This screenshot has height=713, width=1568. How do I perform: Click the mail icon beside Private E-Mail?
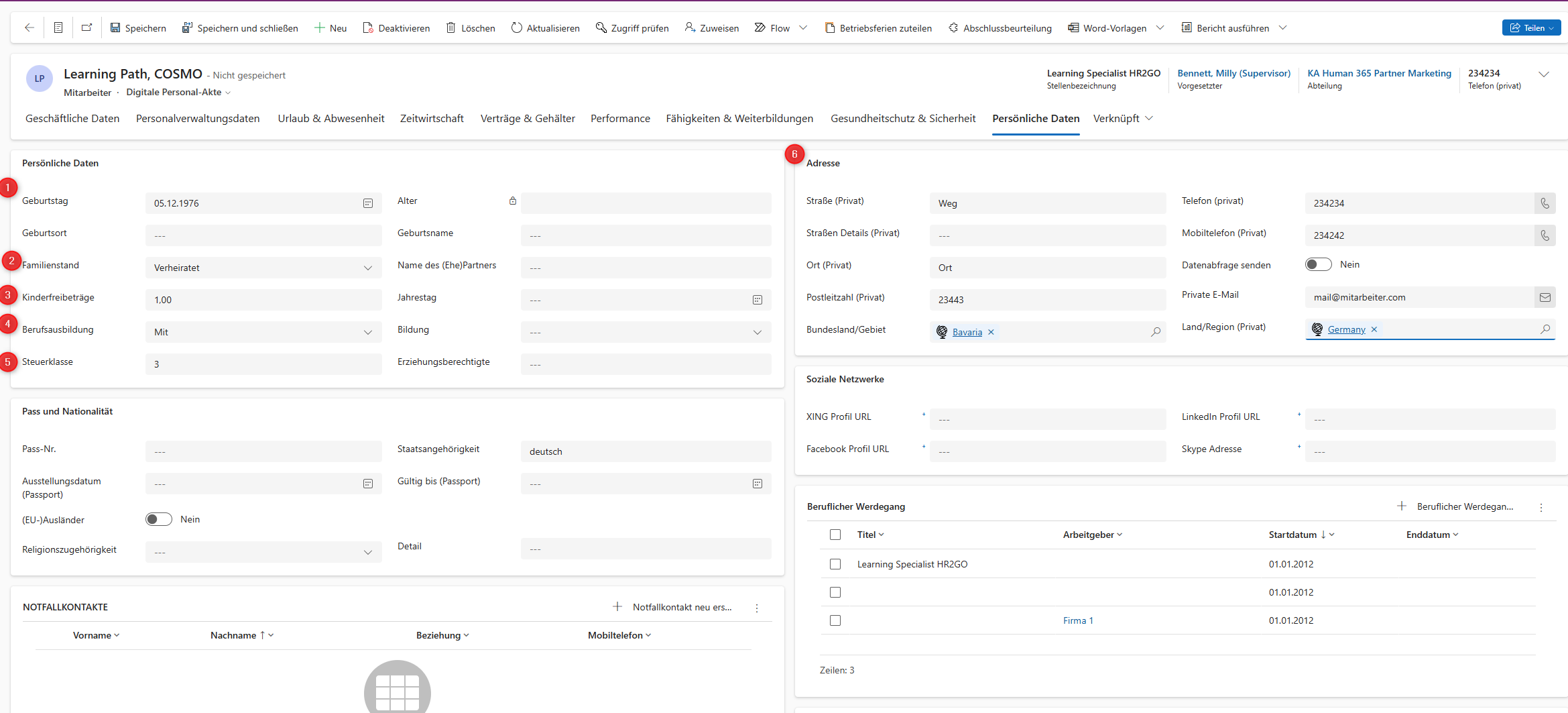[x=1545, y=297]
